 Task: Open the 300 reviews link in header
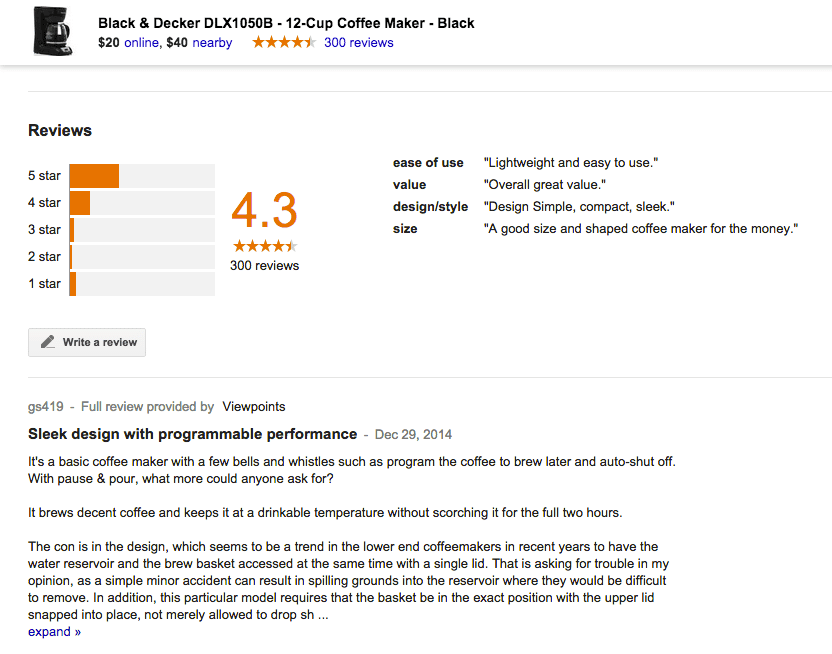click(358, 43)
